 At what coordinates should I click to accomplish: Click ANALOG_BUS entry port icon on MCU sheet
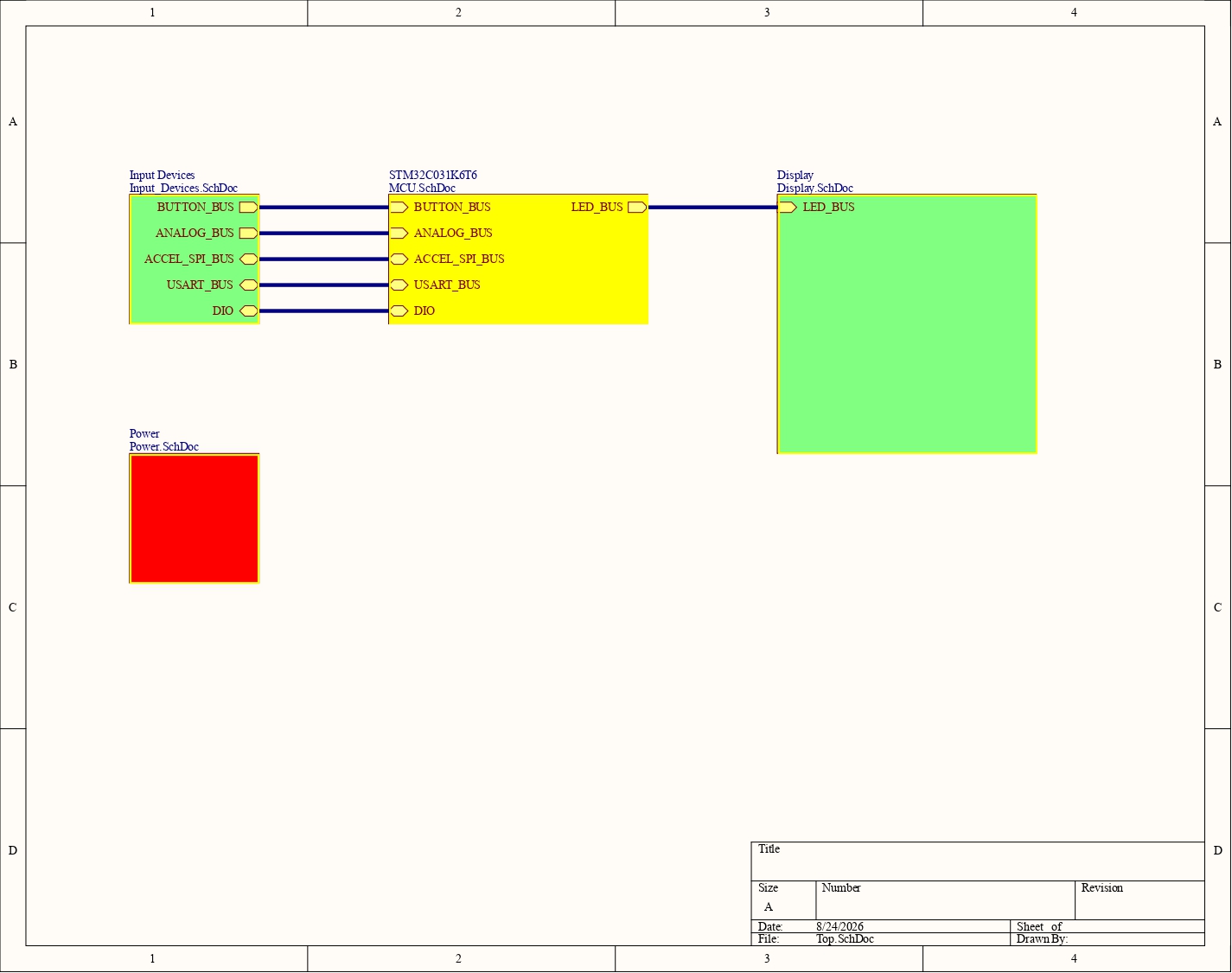click(x=399, y=234)
